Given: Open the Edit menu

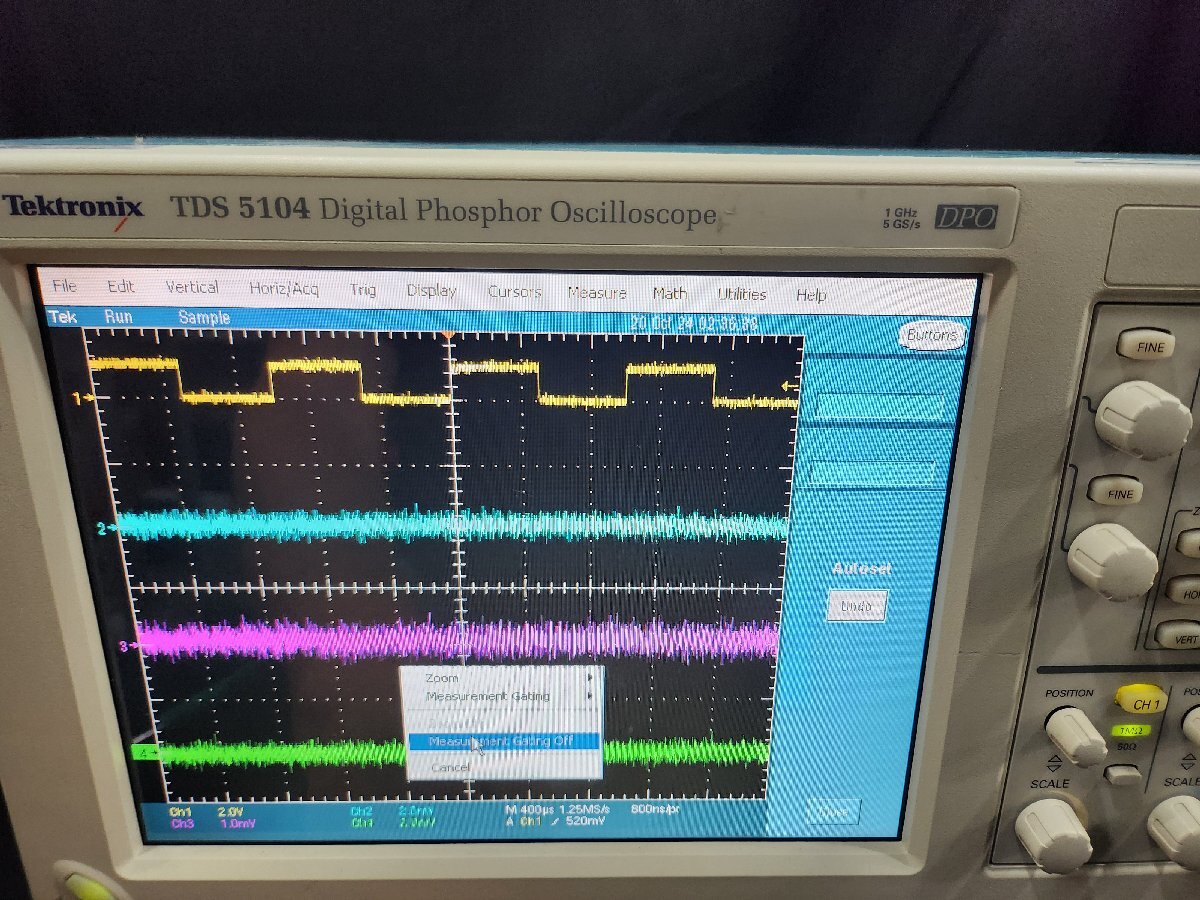Looking at the screenshot, I should point(121,287).
